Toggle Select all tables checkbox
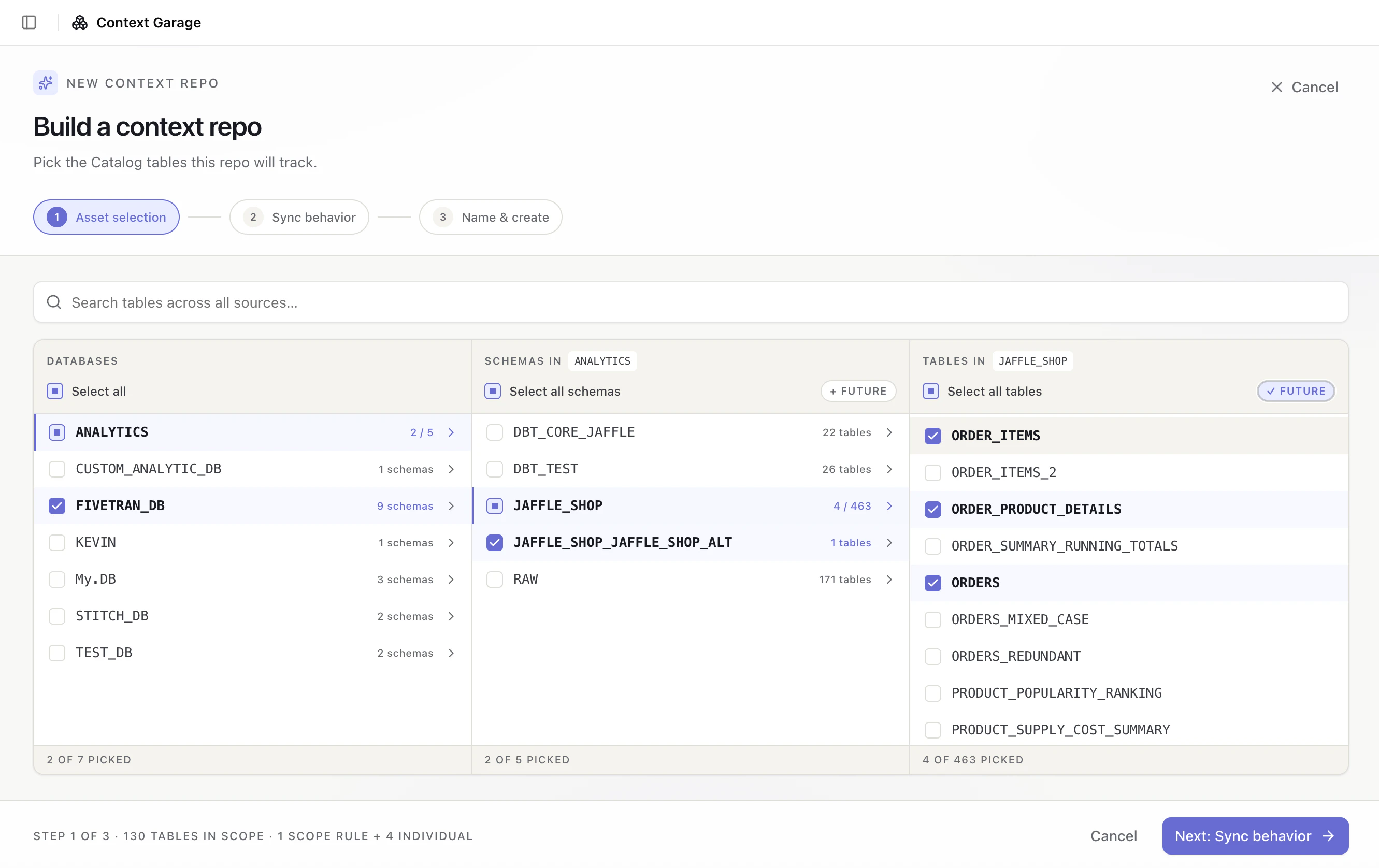 click(x=930, y=391)
